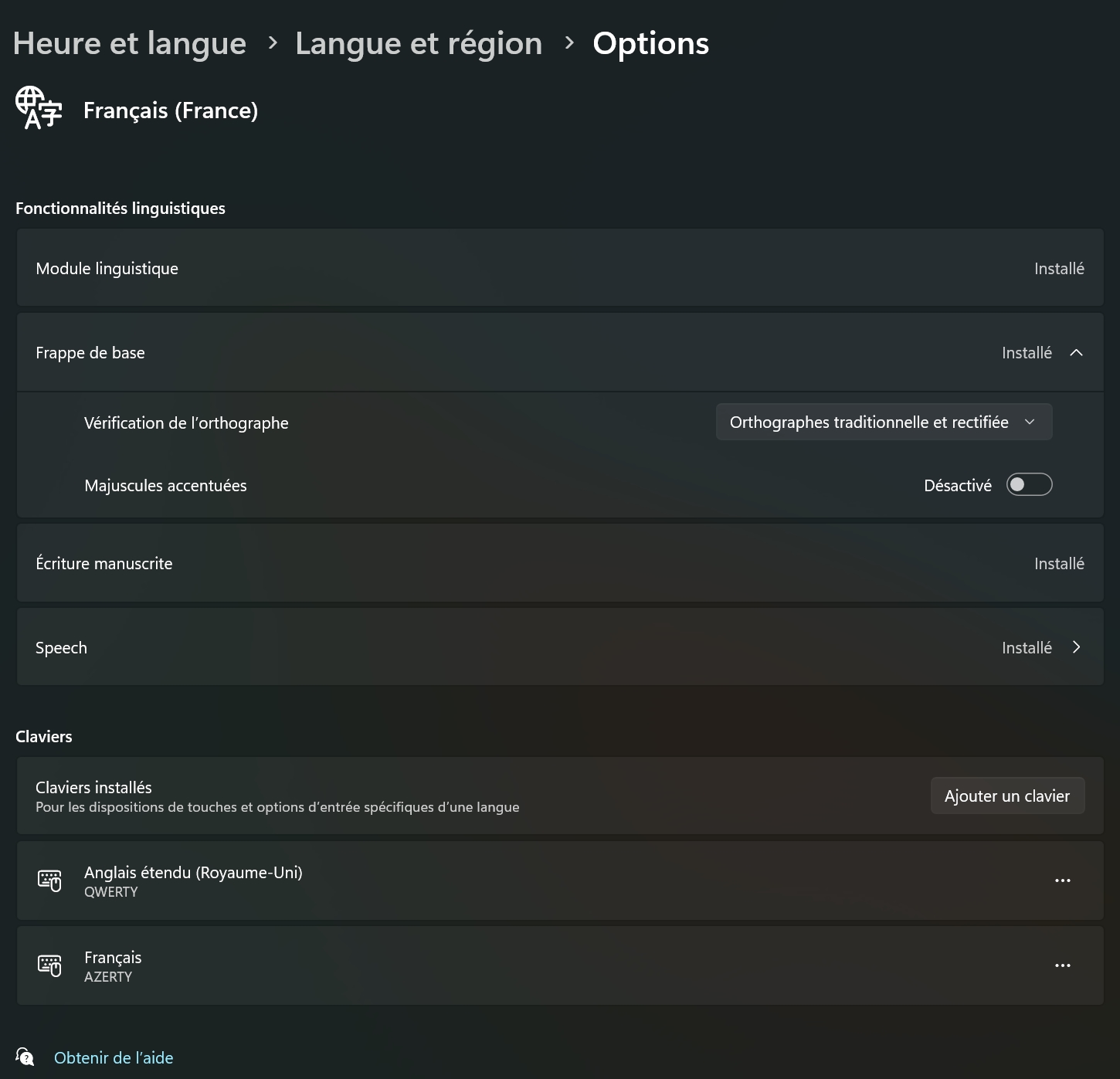Image resolution: width=1120 pixels, height=1079 pixels.
Task: Click Ajouter un clavier button
Action: click(1007, 796)
